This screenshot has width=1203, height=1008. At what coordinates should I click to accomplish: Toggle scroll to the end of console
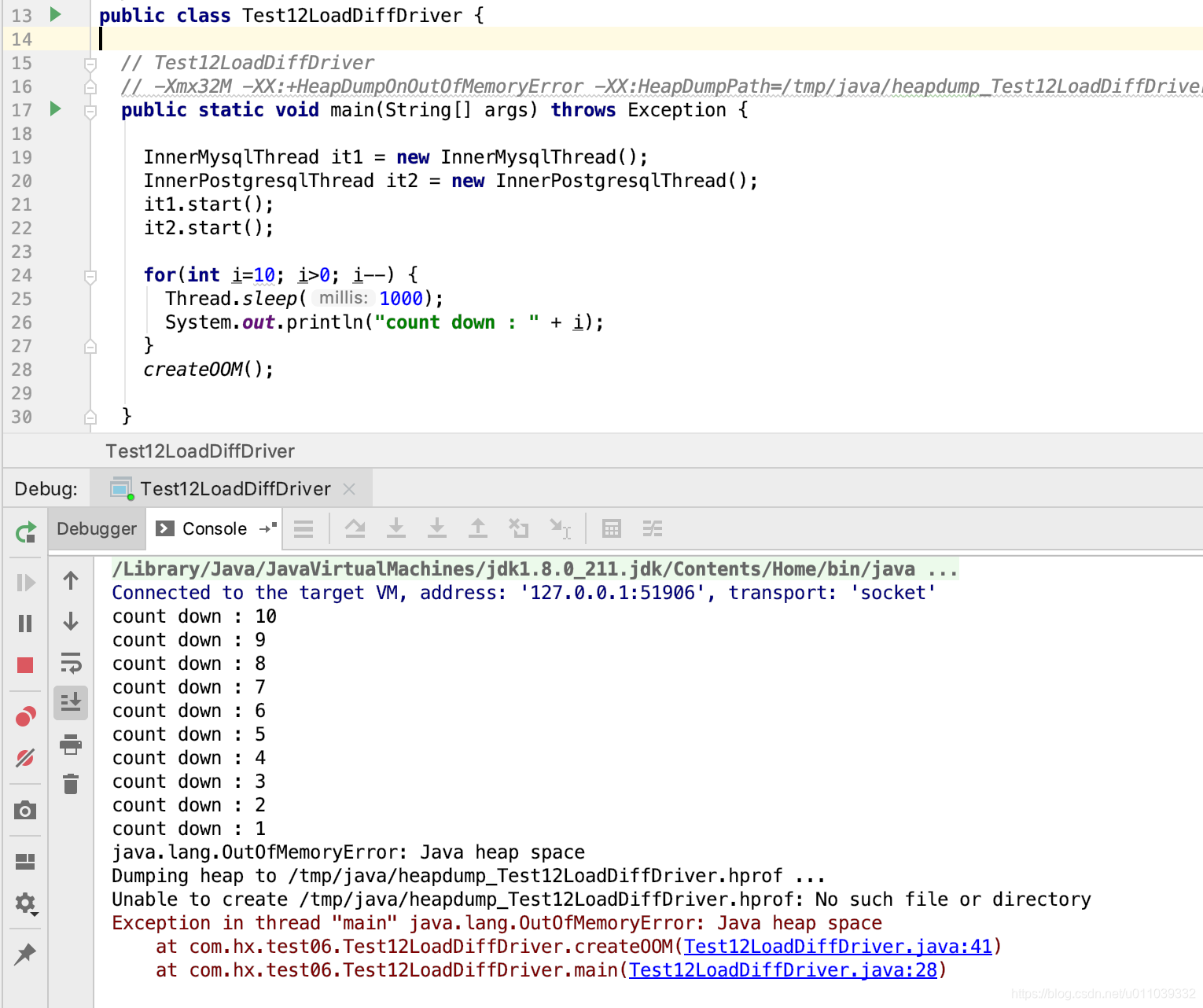(71, 702)
